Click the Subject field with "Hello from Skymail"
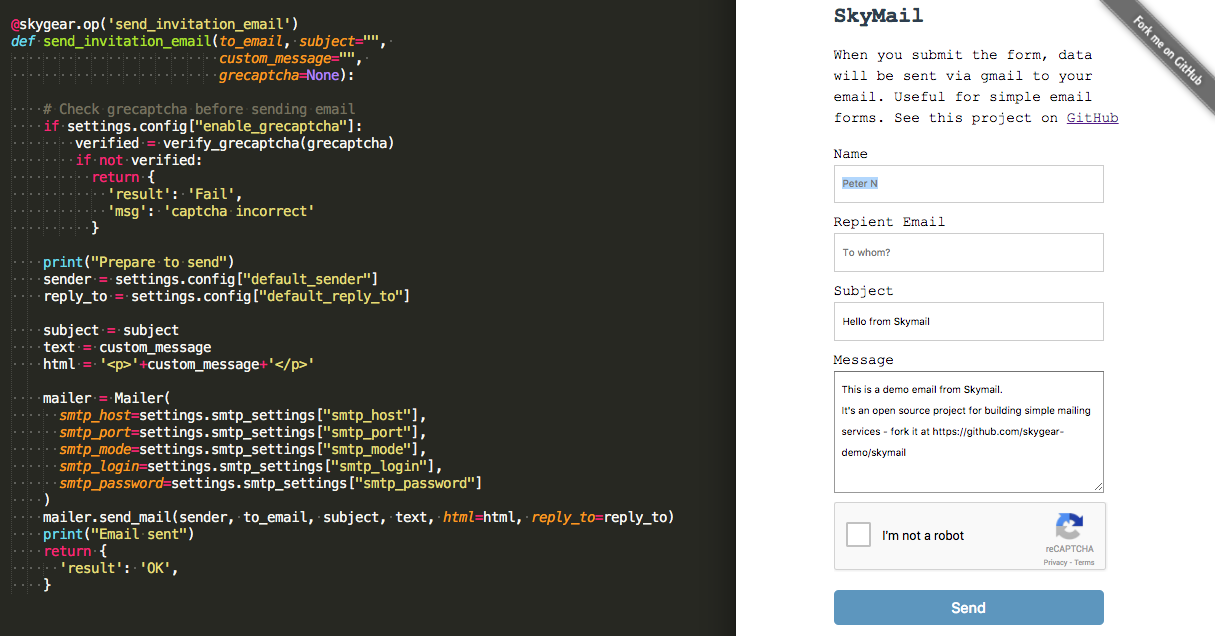 point(967,321)
